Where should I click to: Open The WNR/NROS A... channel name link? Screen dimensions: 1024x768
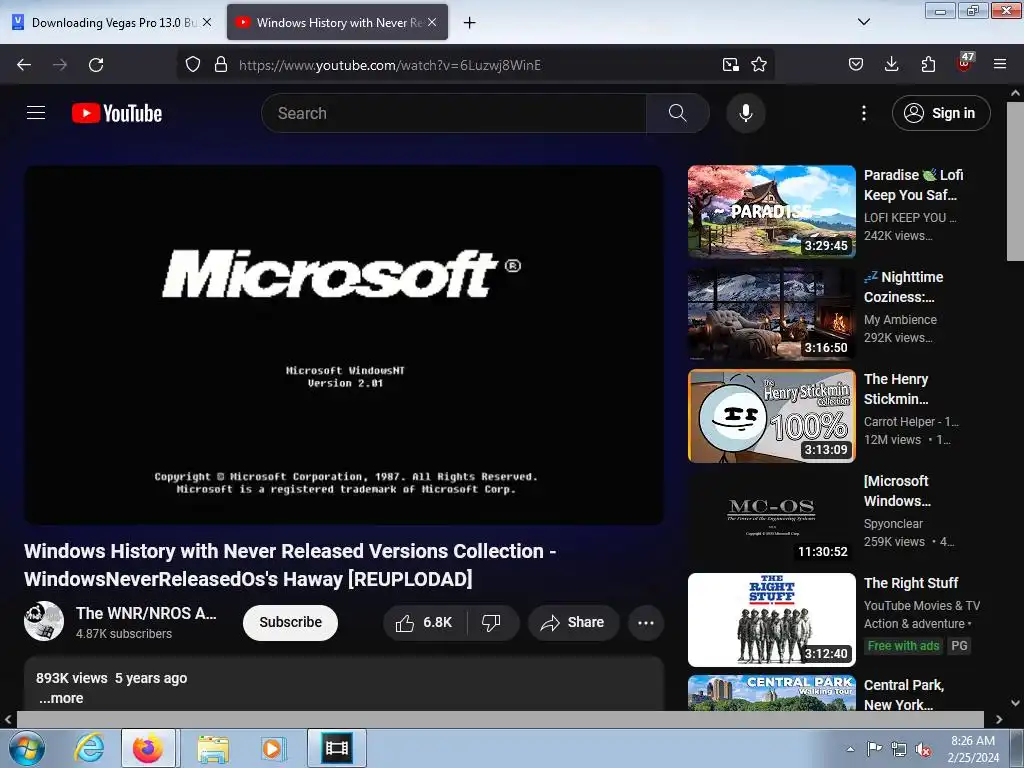pos(146,613)
